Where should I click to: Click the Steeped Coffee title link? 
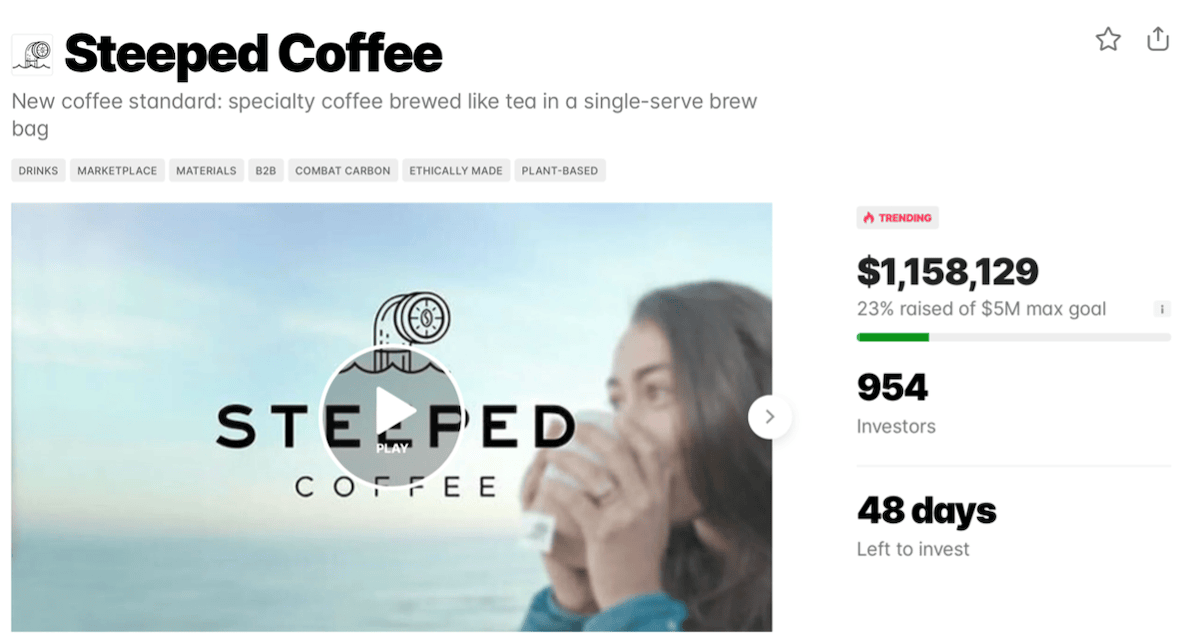pyautogui.click(x=253, y=53)
